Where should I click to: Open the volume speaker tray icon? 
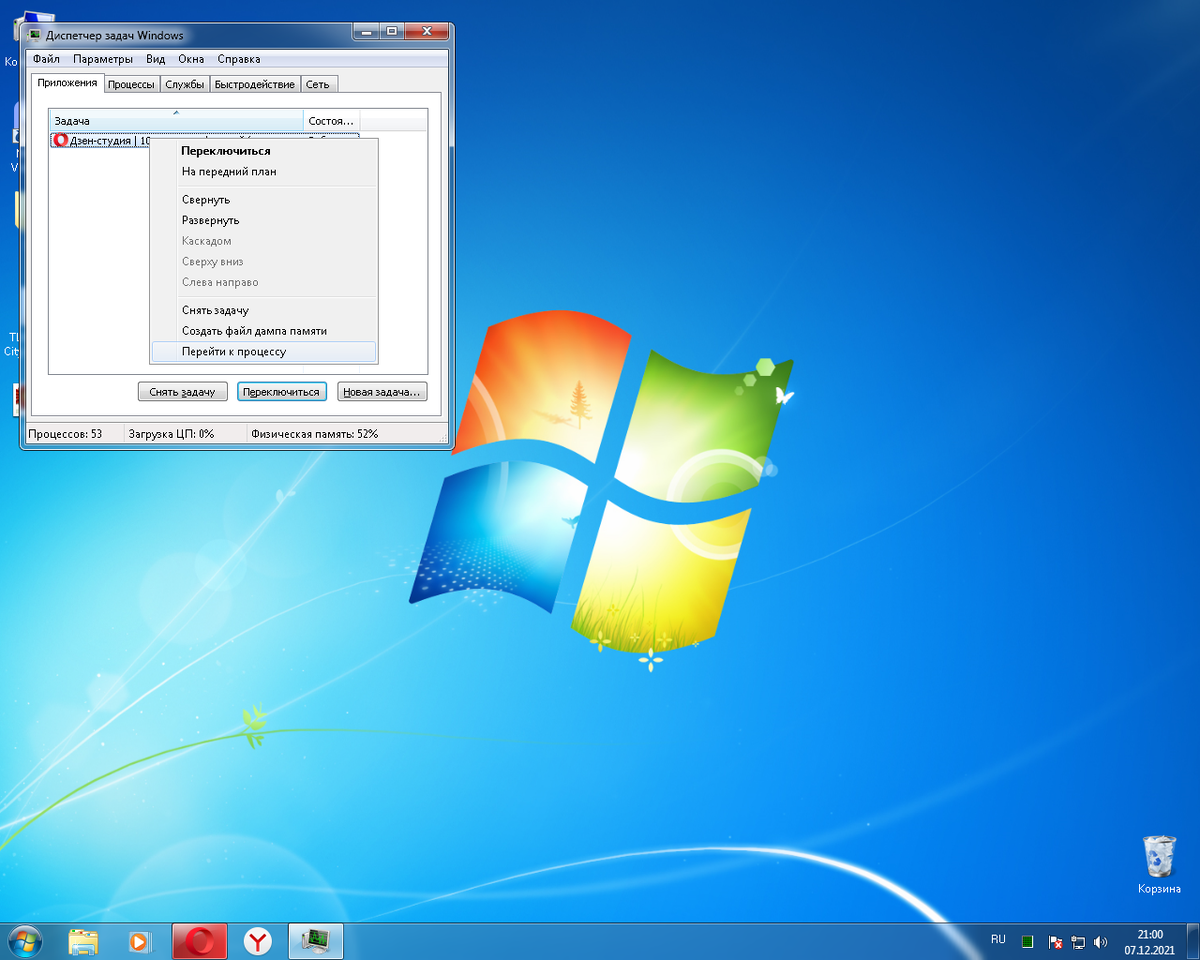1101,941
